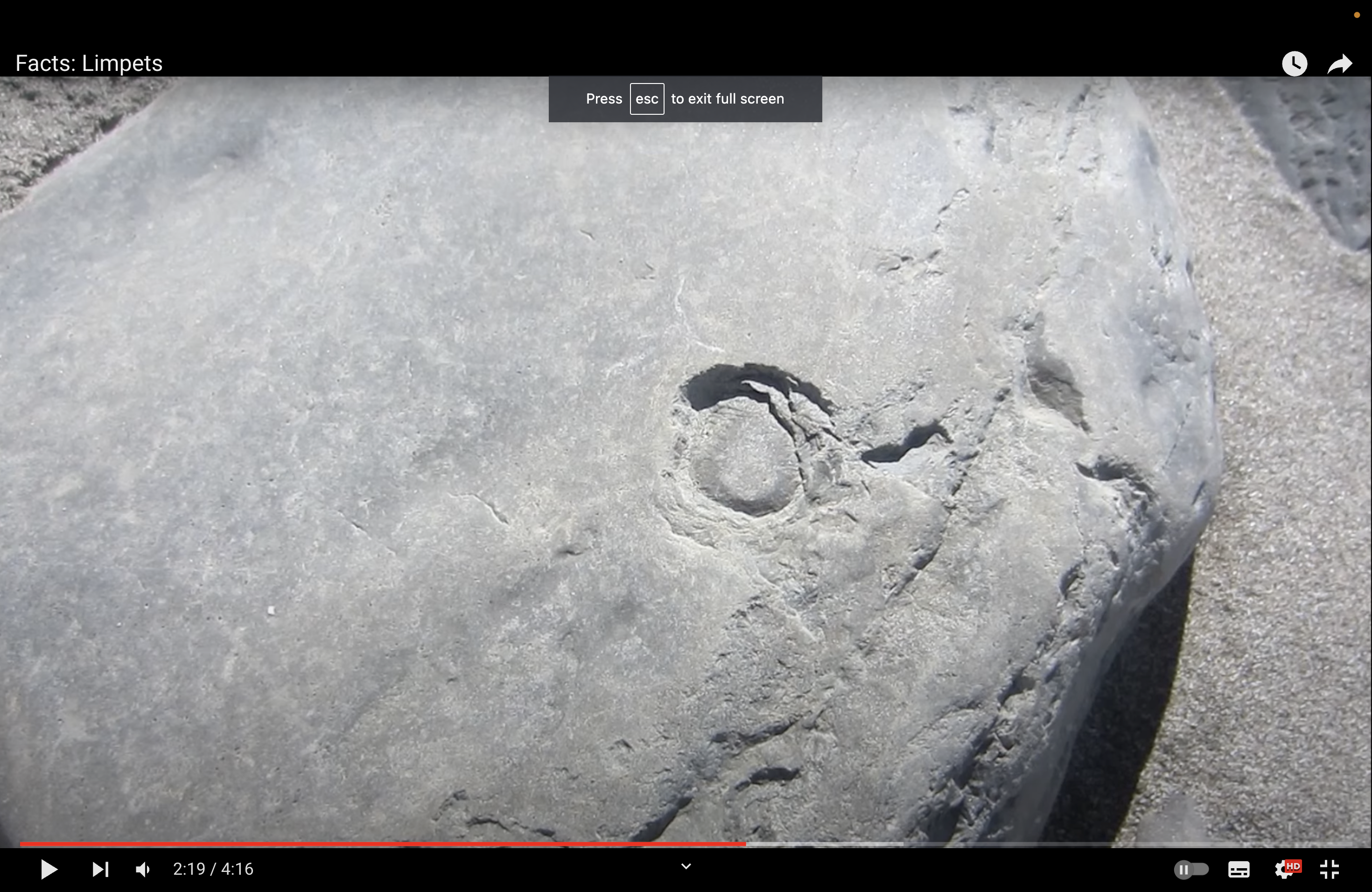Seek into the unplayed progress bar section
This screenshot has width=1372, height=892.
pos(1124,844)
